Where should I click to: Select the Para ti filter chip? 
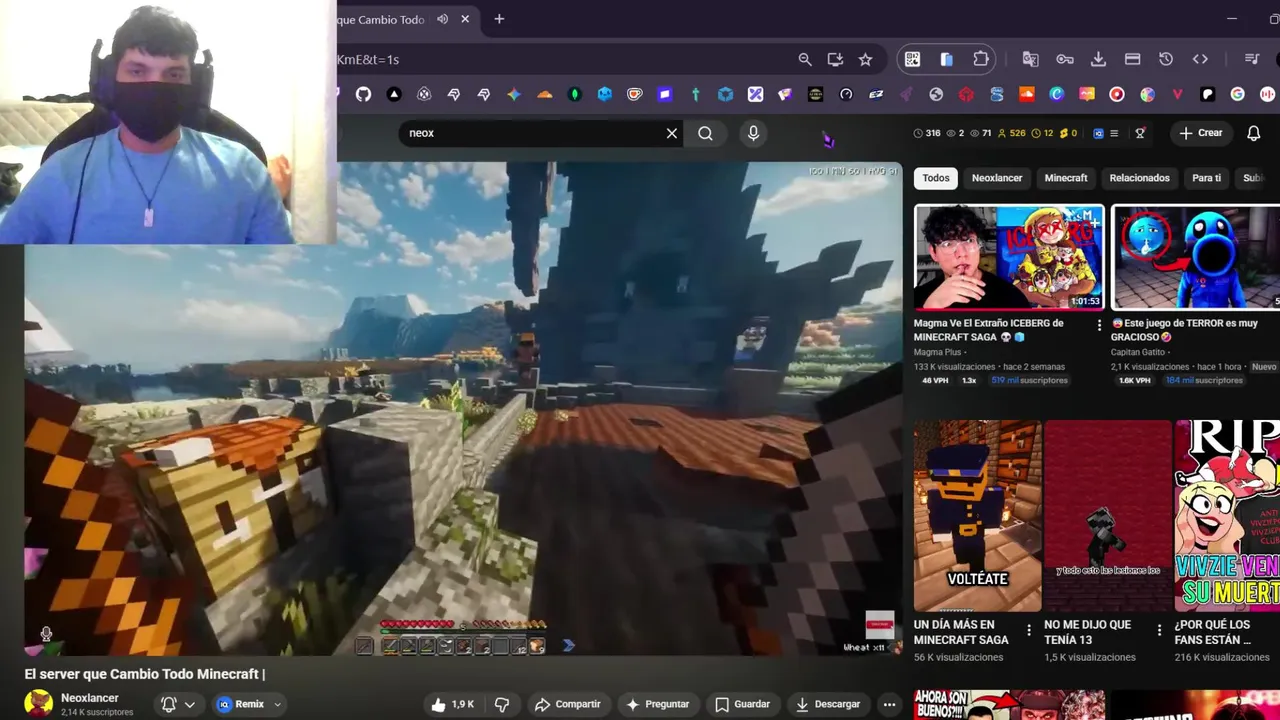click(1206, 178)
